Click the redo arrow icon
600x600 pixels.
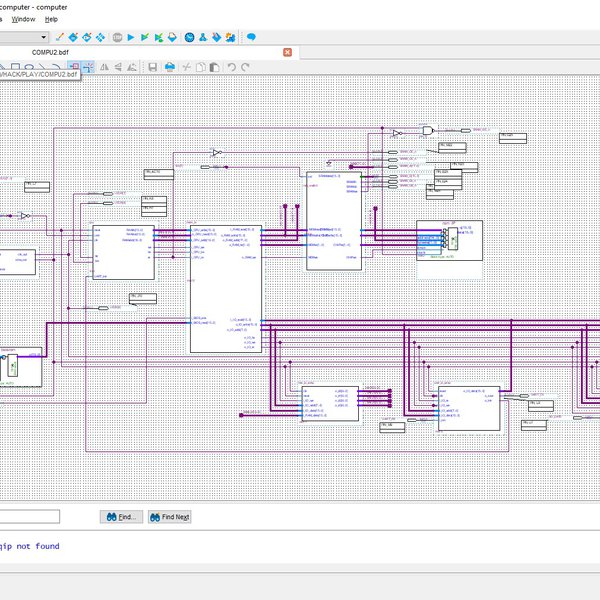coord(246,67)
